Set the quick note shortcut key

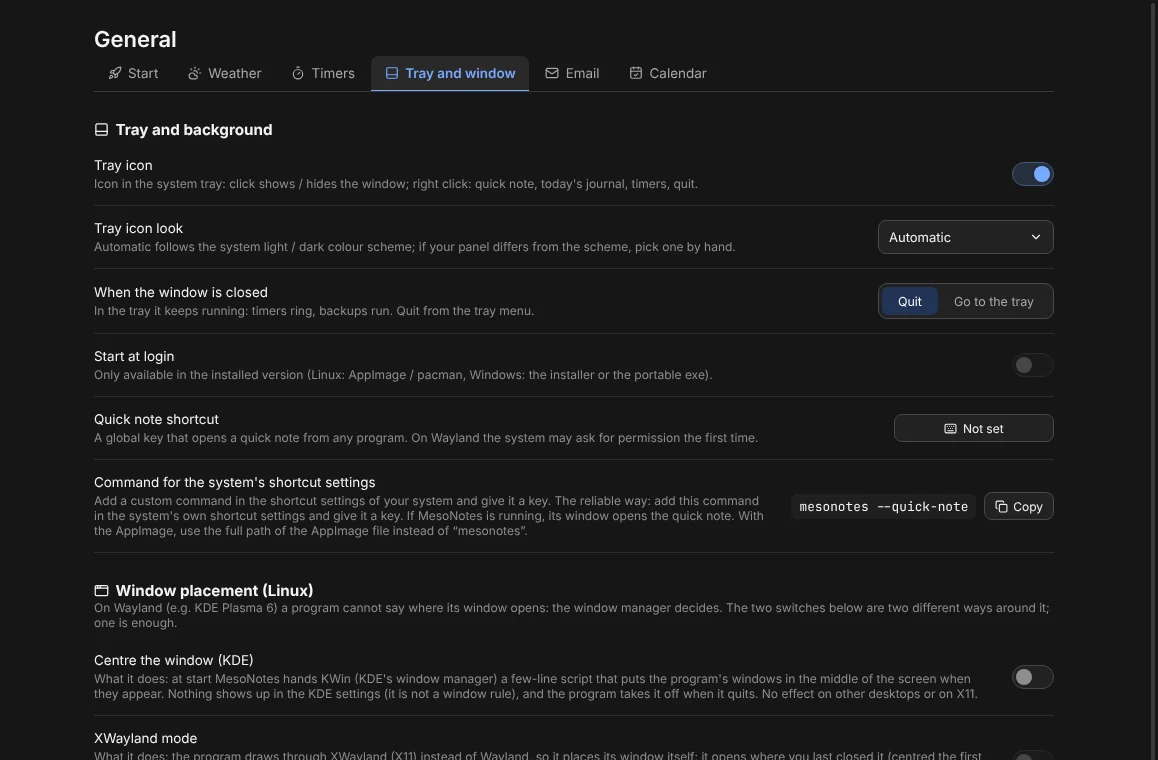coord(973,428)
